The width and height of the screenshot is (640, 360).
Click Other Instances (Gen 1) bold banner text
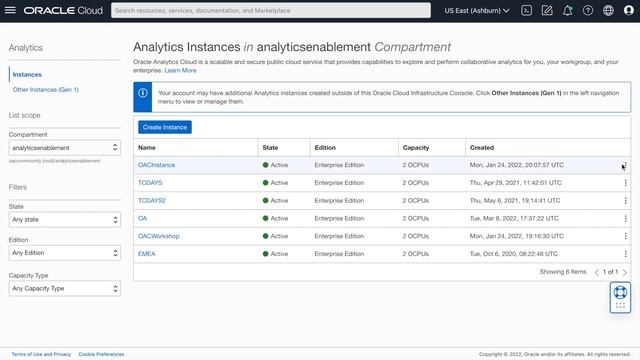(x=527, y=93)
